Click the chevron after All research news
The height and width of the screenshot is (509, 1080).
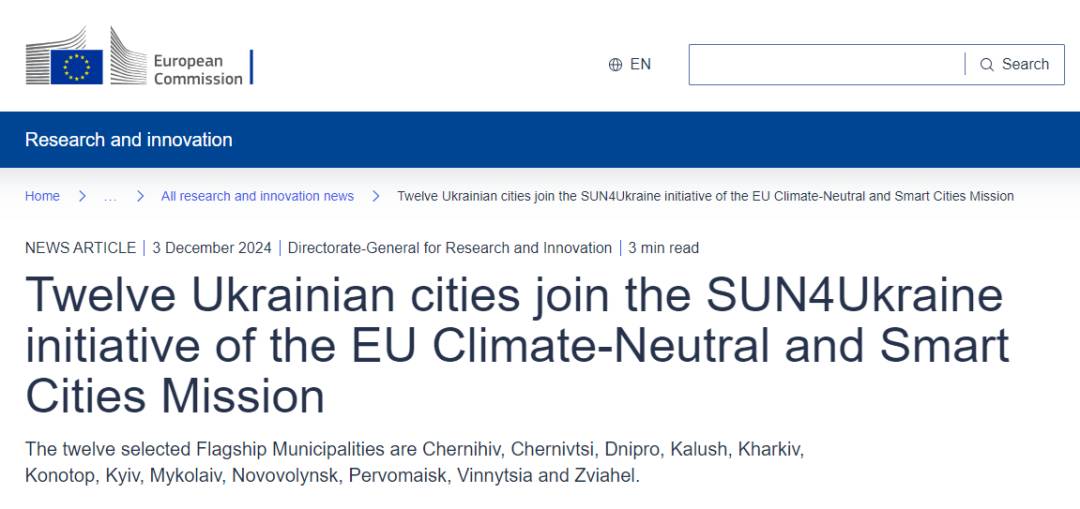[376, 196]
